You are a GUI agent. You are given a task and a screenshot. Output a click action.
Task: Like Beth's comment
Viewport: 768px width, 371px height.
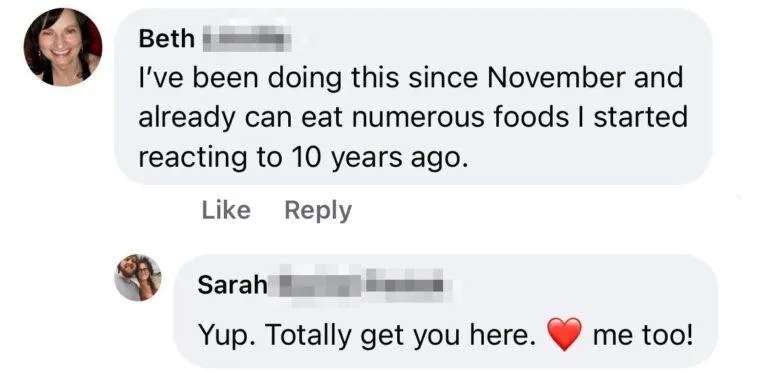click(x=226, y=210)
